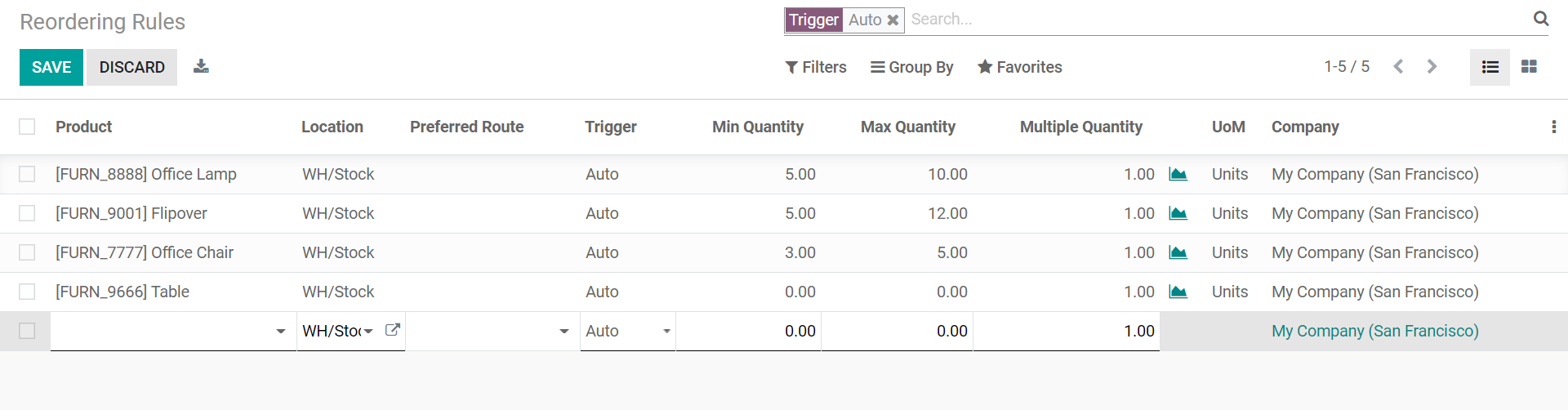Click [FURN_8888] Office Lamp product cell
The height and width of the screenshot is (410, 1568).
[146, 174]
